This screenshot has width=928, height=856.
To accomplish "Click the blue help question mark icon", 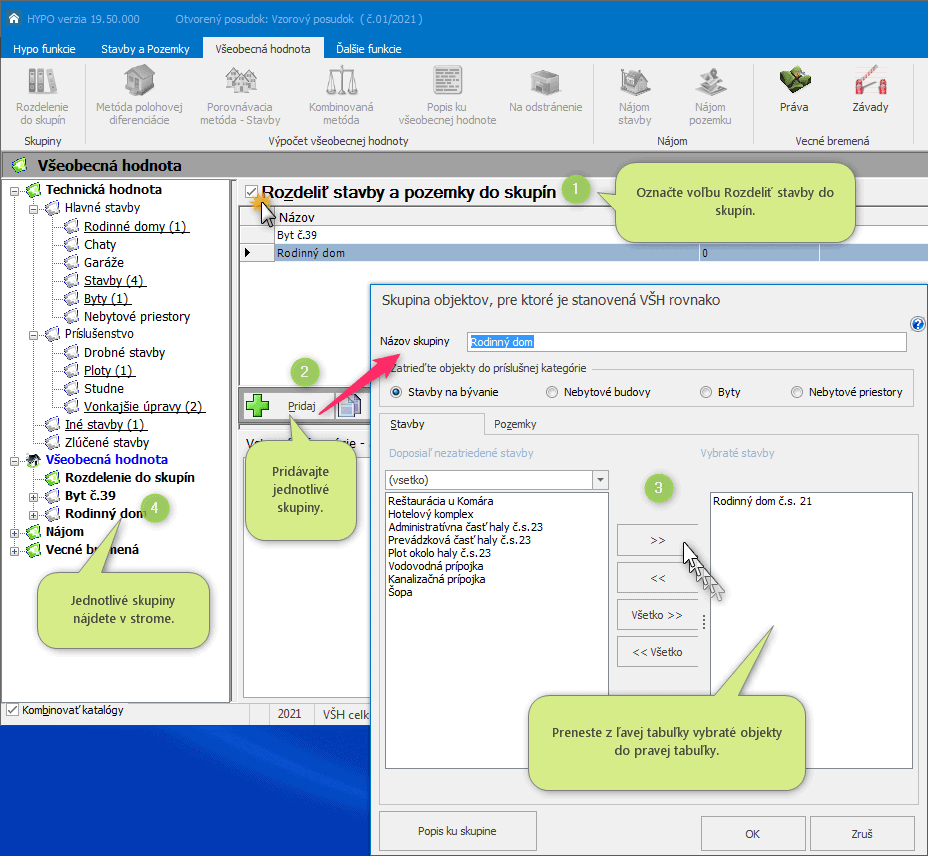I will pos(918,324).
